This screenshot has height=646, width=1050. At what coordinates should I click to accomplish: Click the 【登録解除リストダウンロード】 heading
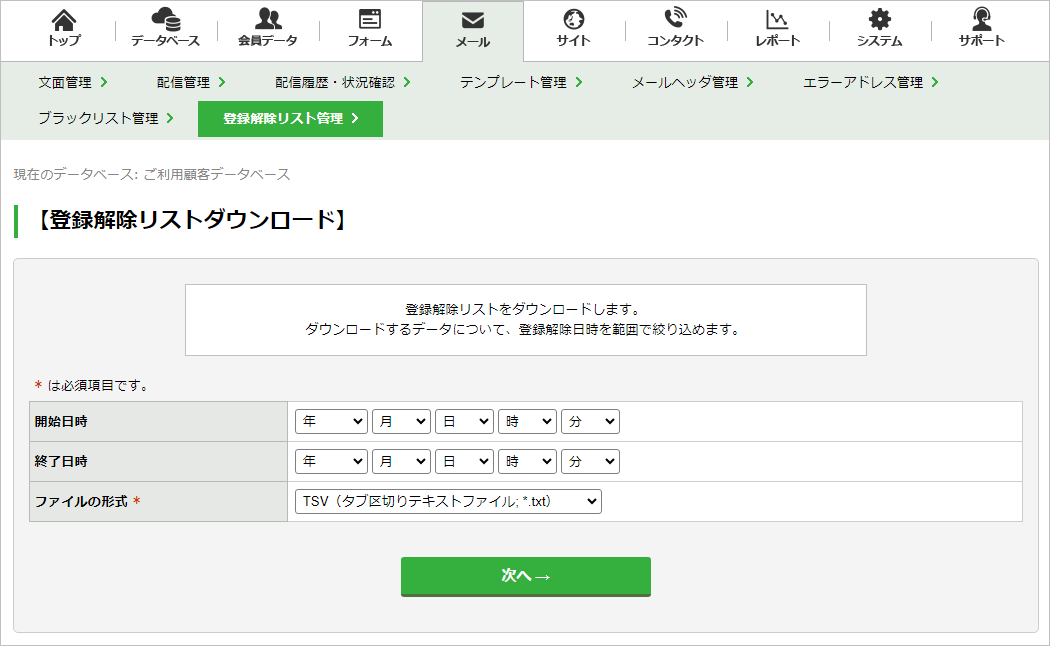[190, 220]
